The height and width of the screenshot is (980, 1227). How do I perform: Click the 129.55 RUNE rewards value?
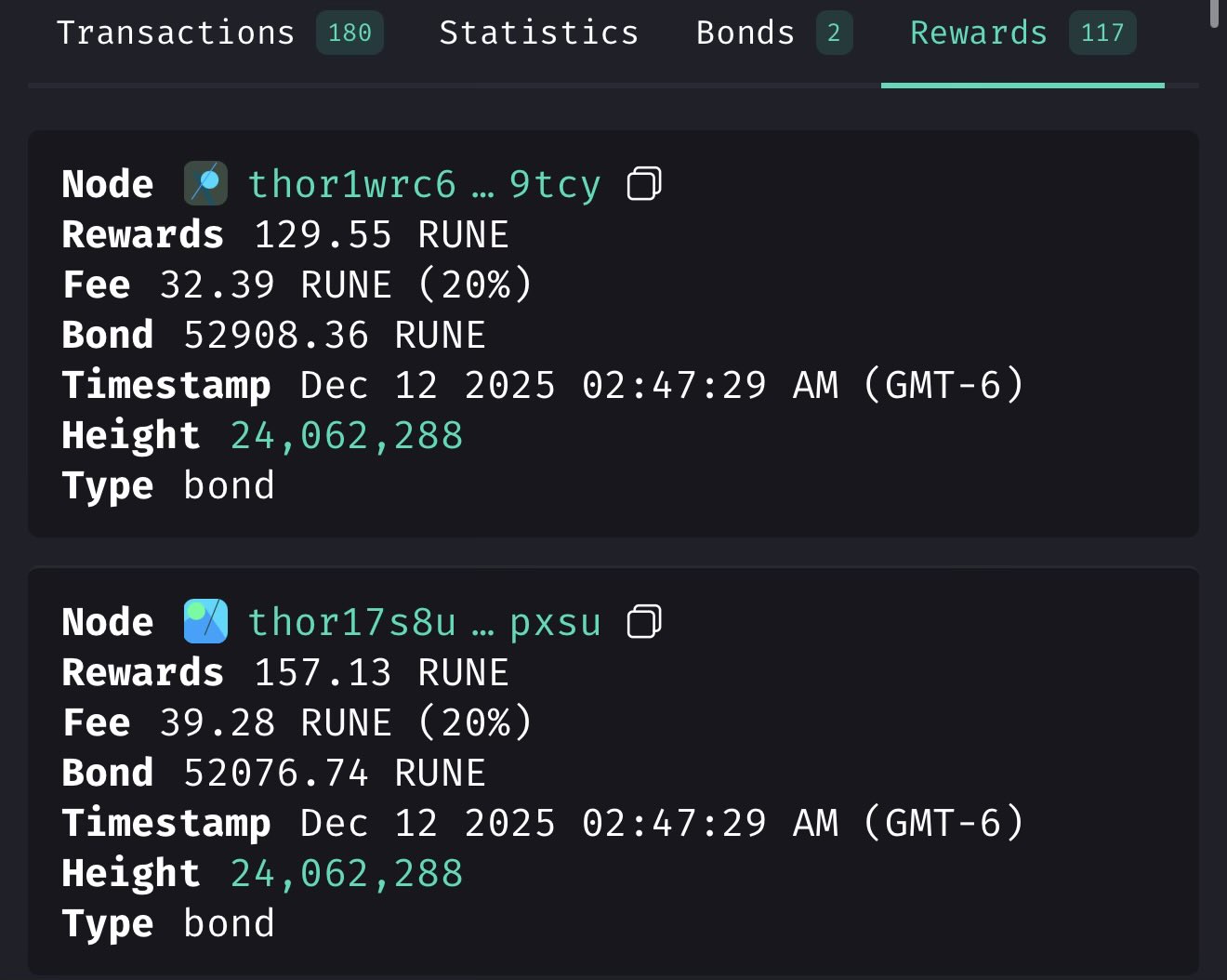(381, 234)
